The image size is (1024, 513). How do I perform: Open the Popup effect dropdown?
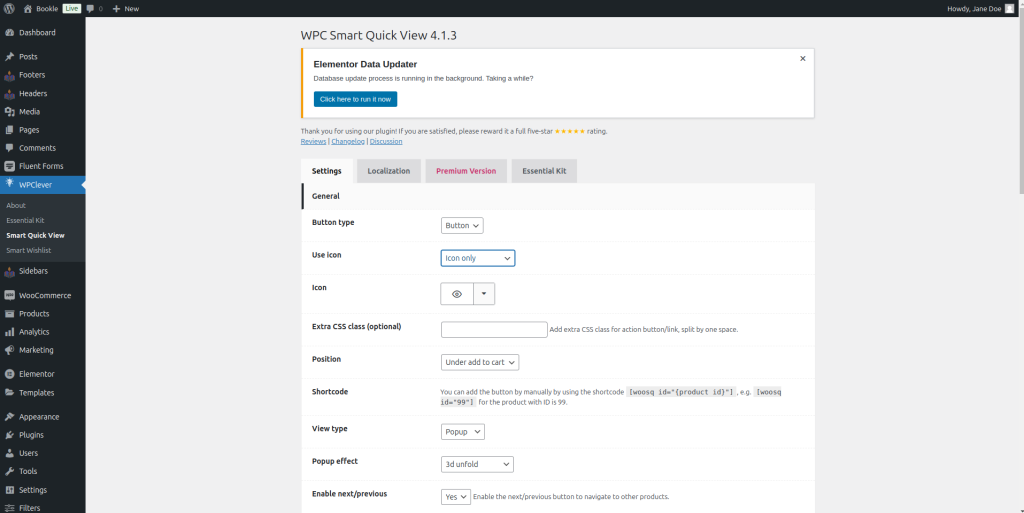477,464
